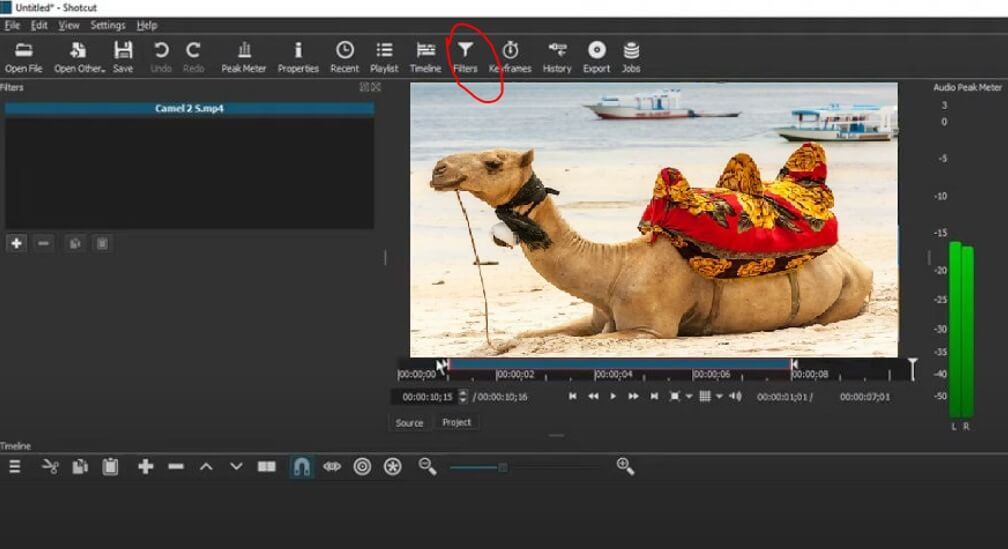The width and height of the screenshot is (1008, 549).
Task: Cut selection with timeline scissors icon
Action: pyautogui.click(x=50, y=467)
